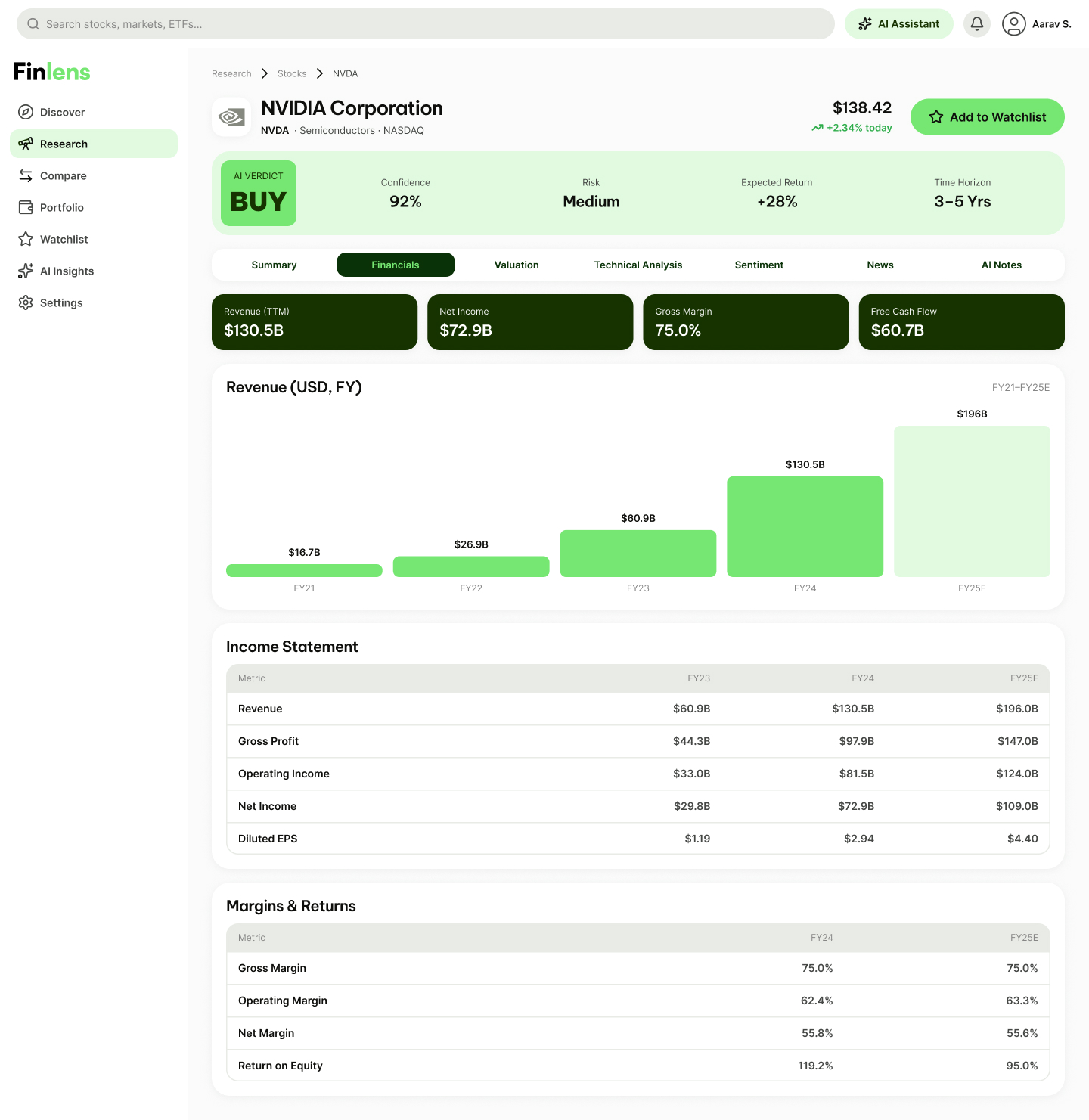
Task: Click the Research telescope icon
Action: [26, 144]
